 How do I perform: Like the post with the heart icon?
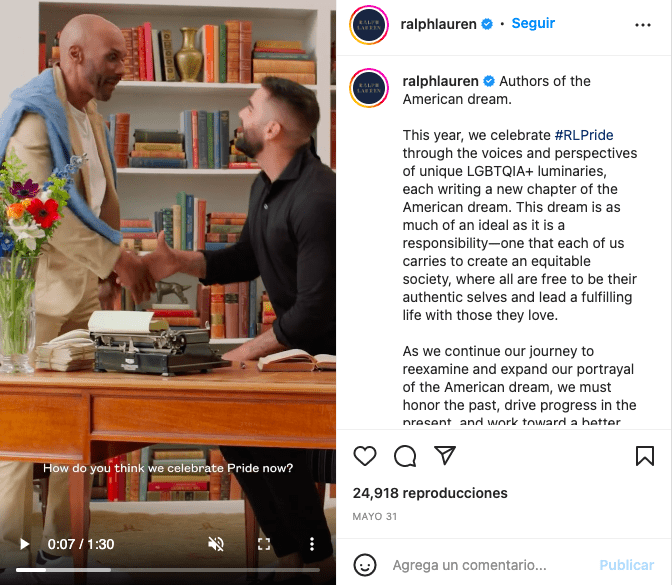click(x=365, y=456)
